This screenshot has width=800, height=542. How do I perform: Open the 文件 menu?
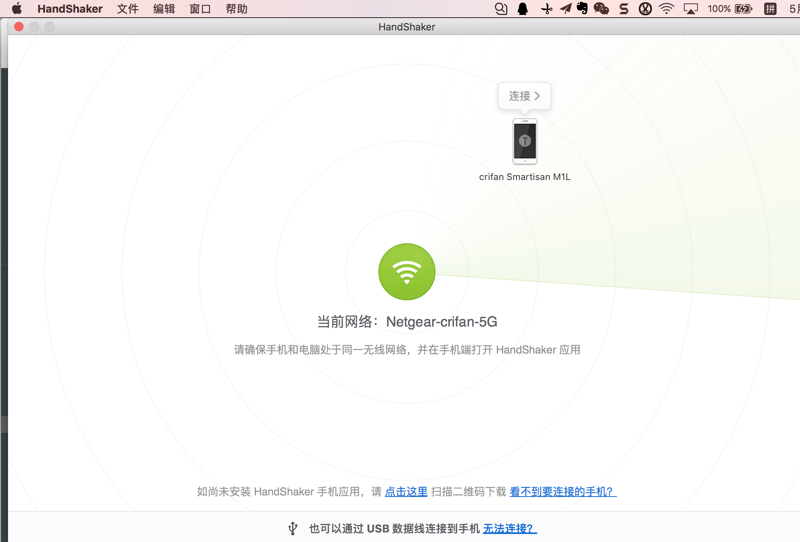click(128, 9)
